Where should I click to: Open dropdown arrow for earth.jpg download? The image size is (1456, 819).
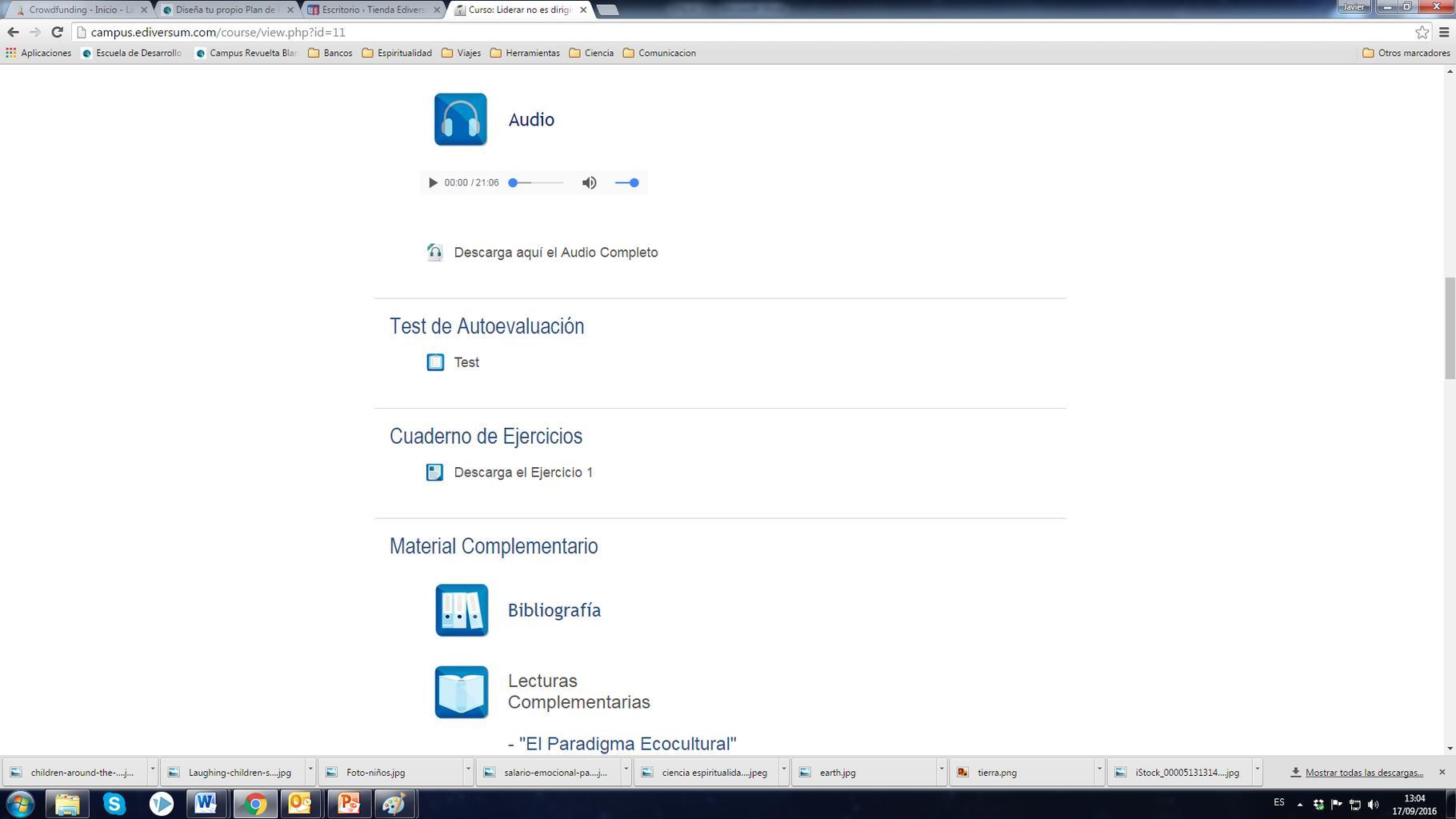click(x=941, y=771)
